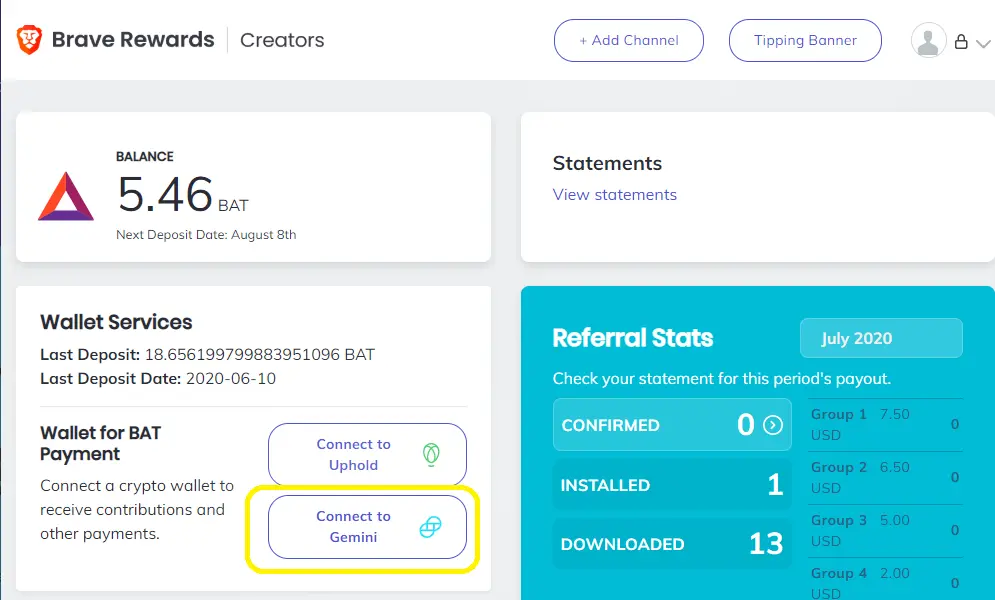Viewport: 995px width, 600px height.
Task: Click the Group 3 5.00 USD row
Action: point(885,531)
